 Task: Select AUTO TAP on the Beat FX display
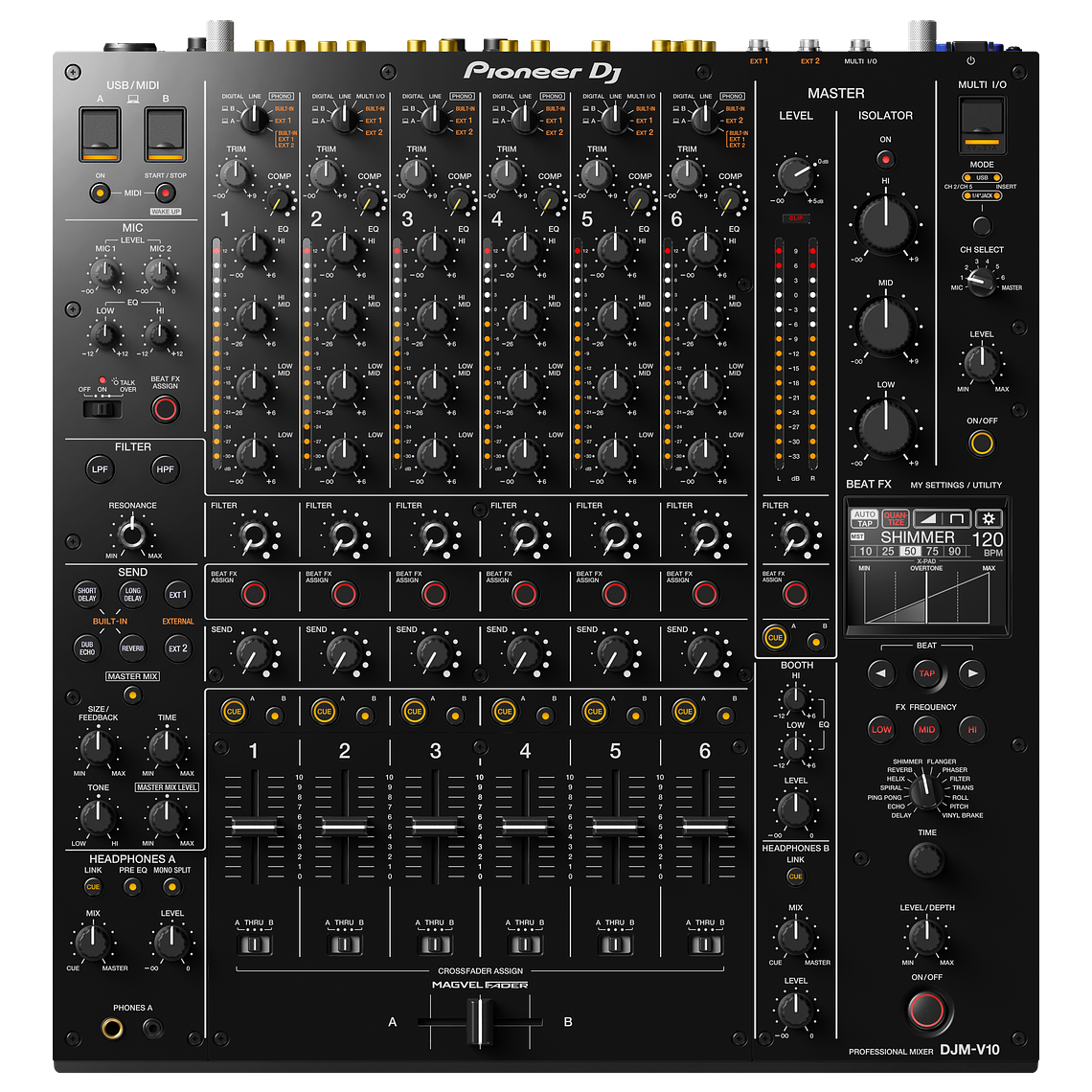tap(865, 517)
